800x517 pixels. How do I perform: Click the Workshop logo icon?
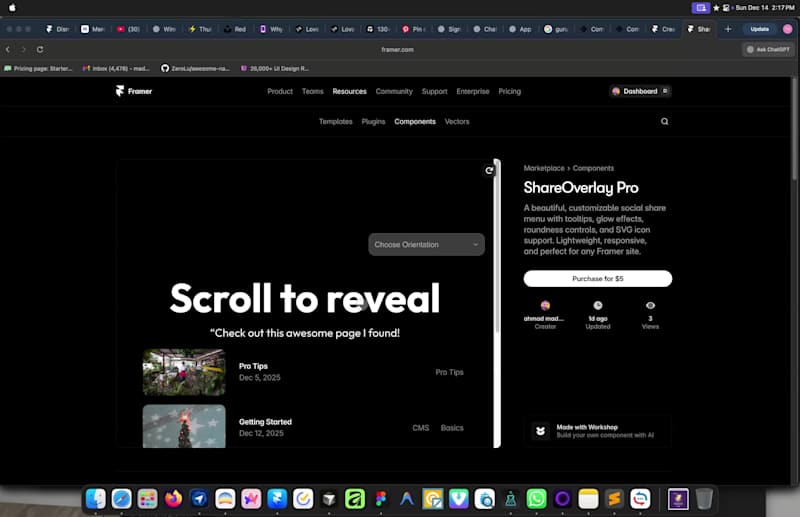[540, 431]
